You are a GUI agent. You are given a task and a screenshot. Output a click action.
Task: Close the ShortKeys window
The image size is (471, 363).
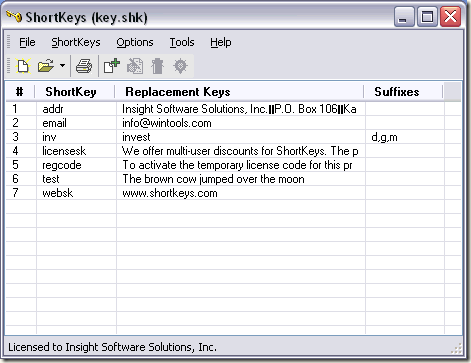point(451,17)
